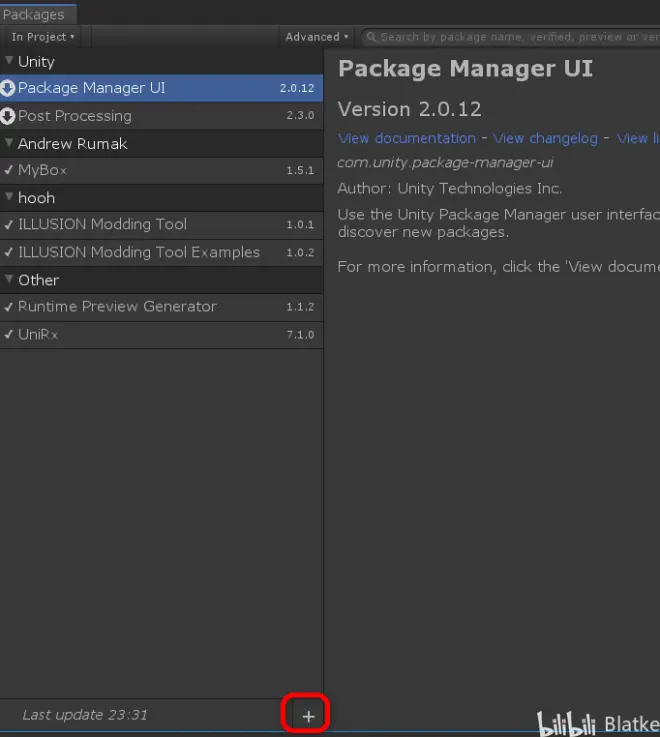Collapse the Unity package group
The image size is (660, 737).
coord(8,61)
